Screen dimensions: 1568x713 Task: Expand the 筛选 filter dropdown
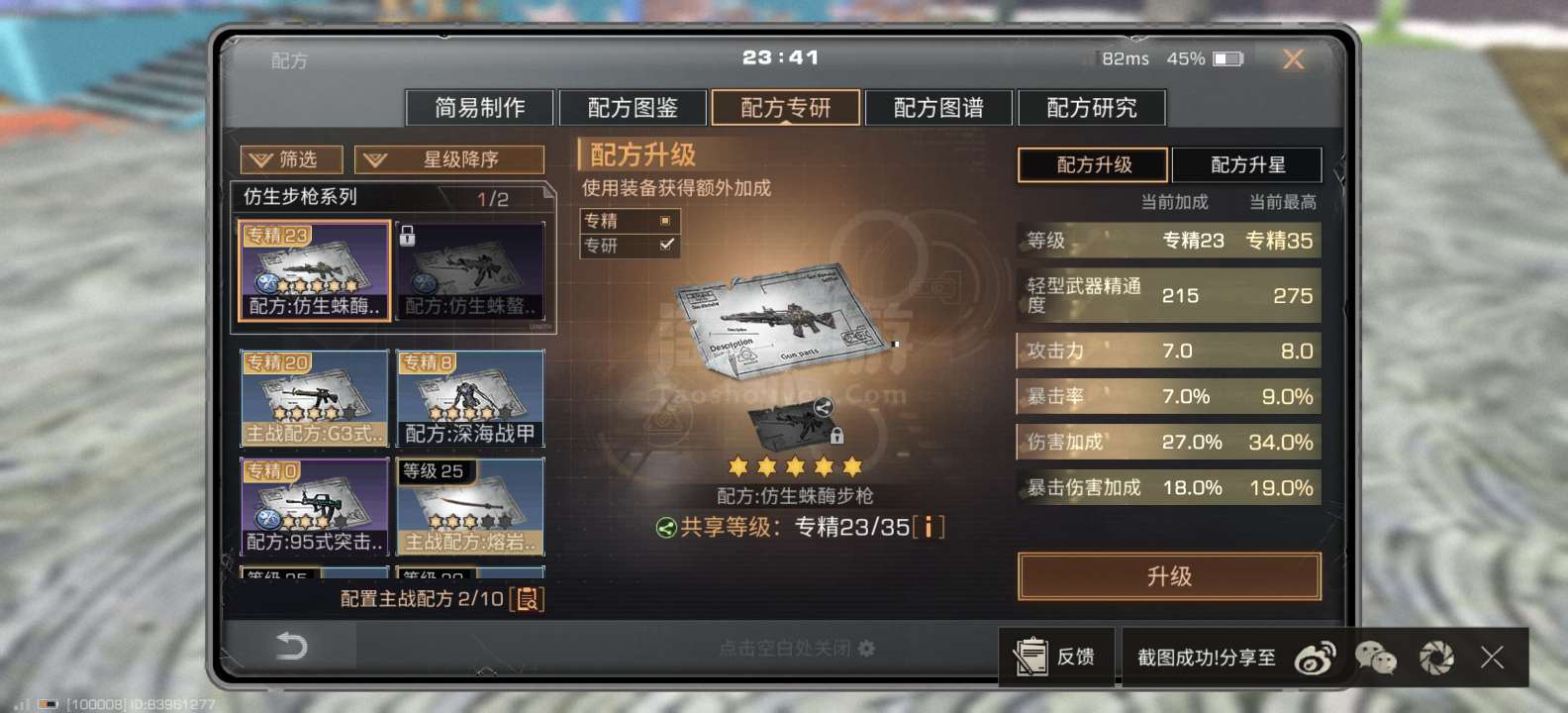(x=292, y=159)
